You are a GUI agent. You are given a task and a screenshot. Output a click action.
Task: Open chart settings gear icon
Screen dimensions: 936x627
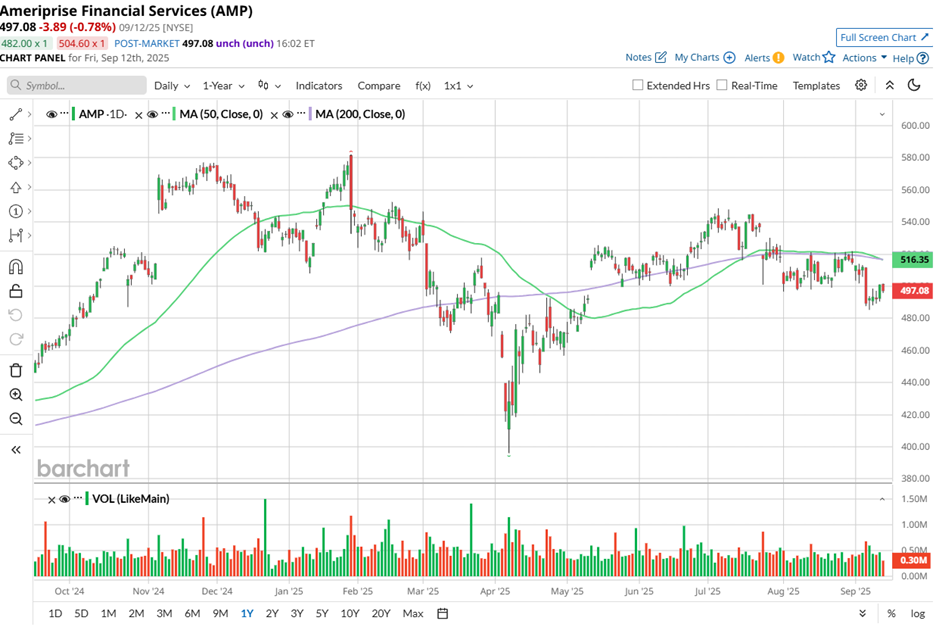pyautogui.click(x=861, y=85)
